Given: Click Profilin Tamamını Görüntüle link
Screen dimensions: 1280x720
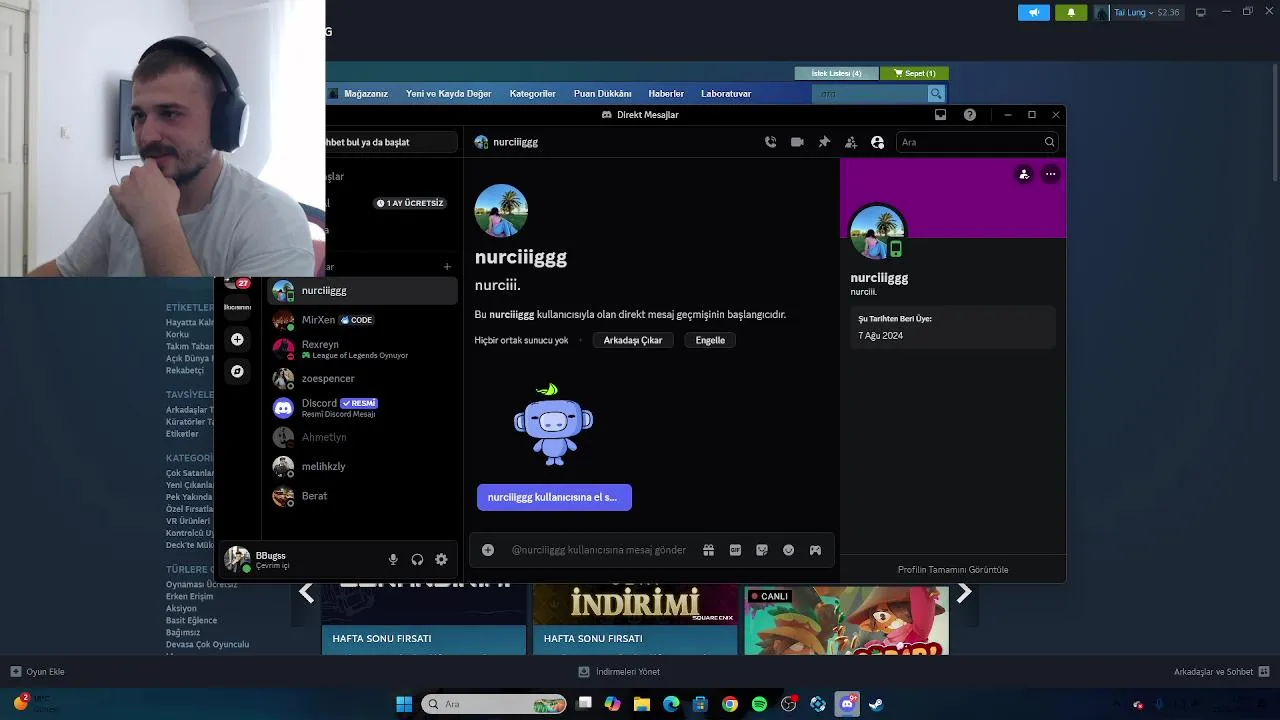Looking at the screenshot, I should pyautogui.click(x=953, y=570).
